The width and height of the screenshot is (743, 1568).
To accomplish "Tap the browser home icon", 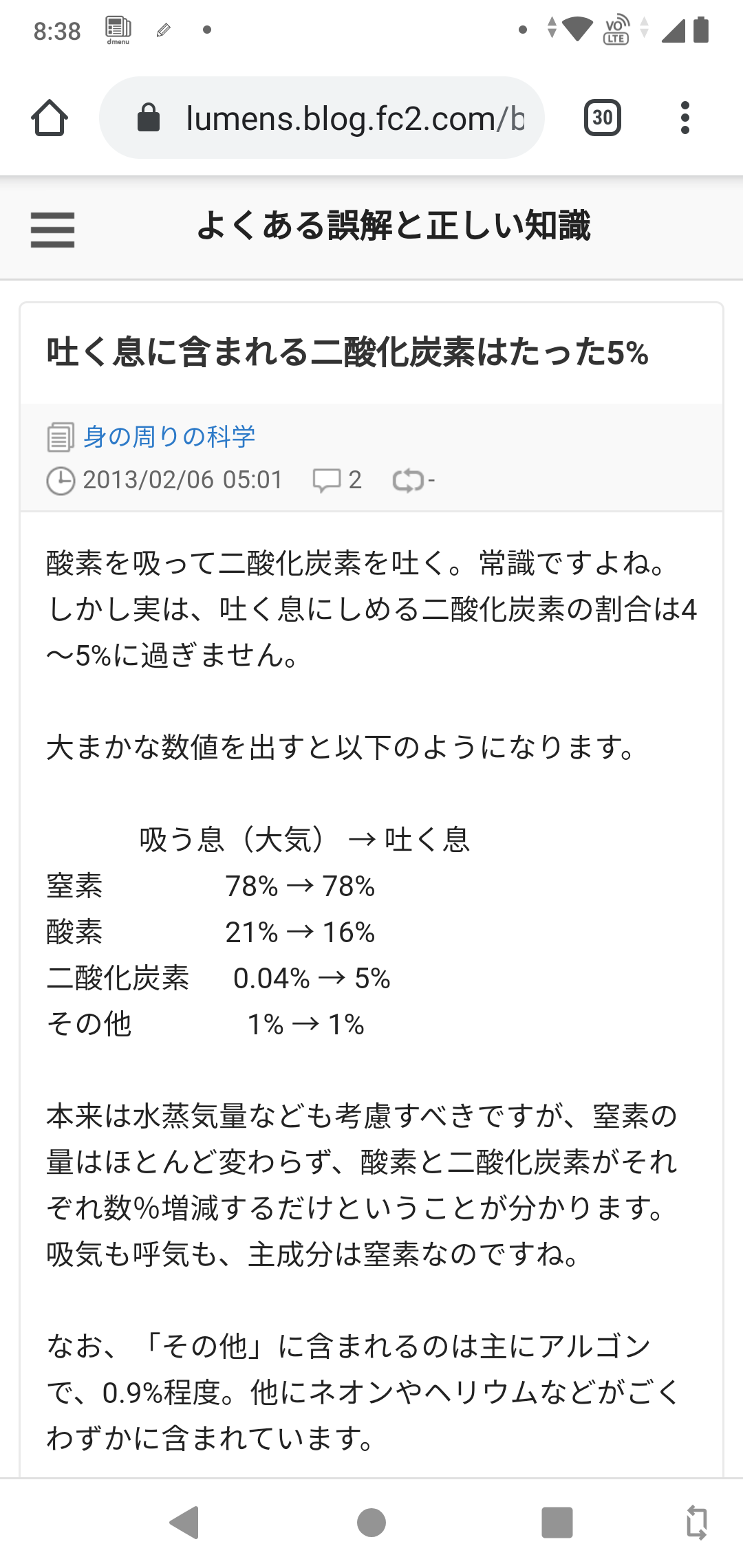I will tap(50, 118).
